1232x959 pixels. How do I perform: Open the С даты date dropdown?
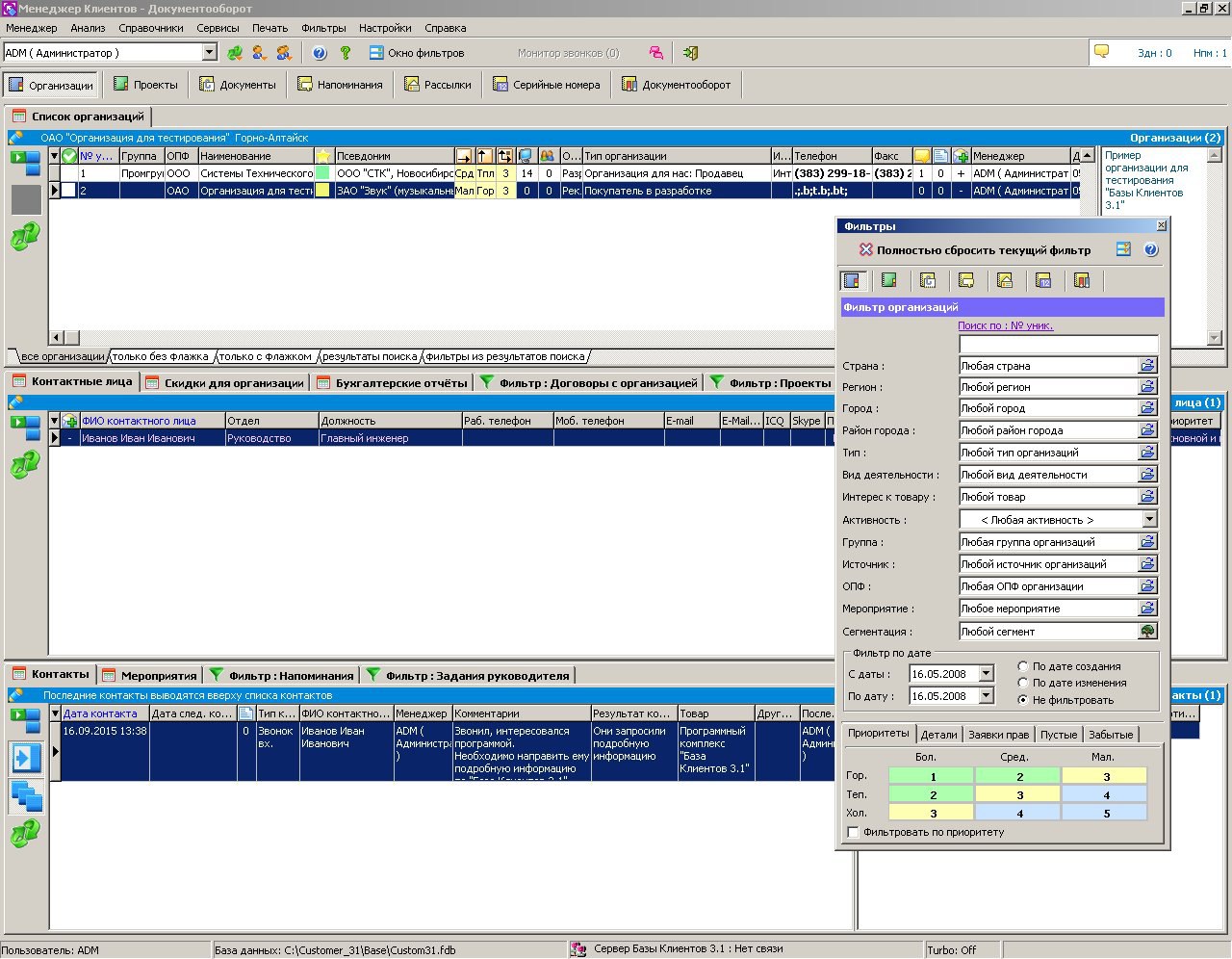click(x=986, y=674)
